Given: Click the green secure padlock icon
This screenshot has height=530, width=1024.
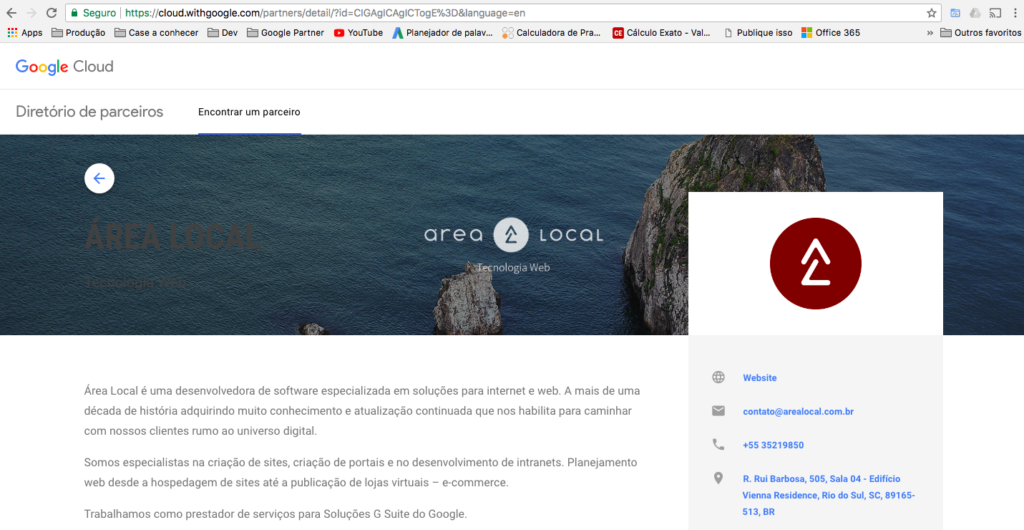Looking at the screenshot, I should 74,13.
